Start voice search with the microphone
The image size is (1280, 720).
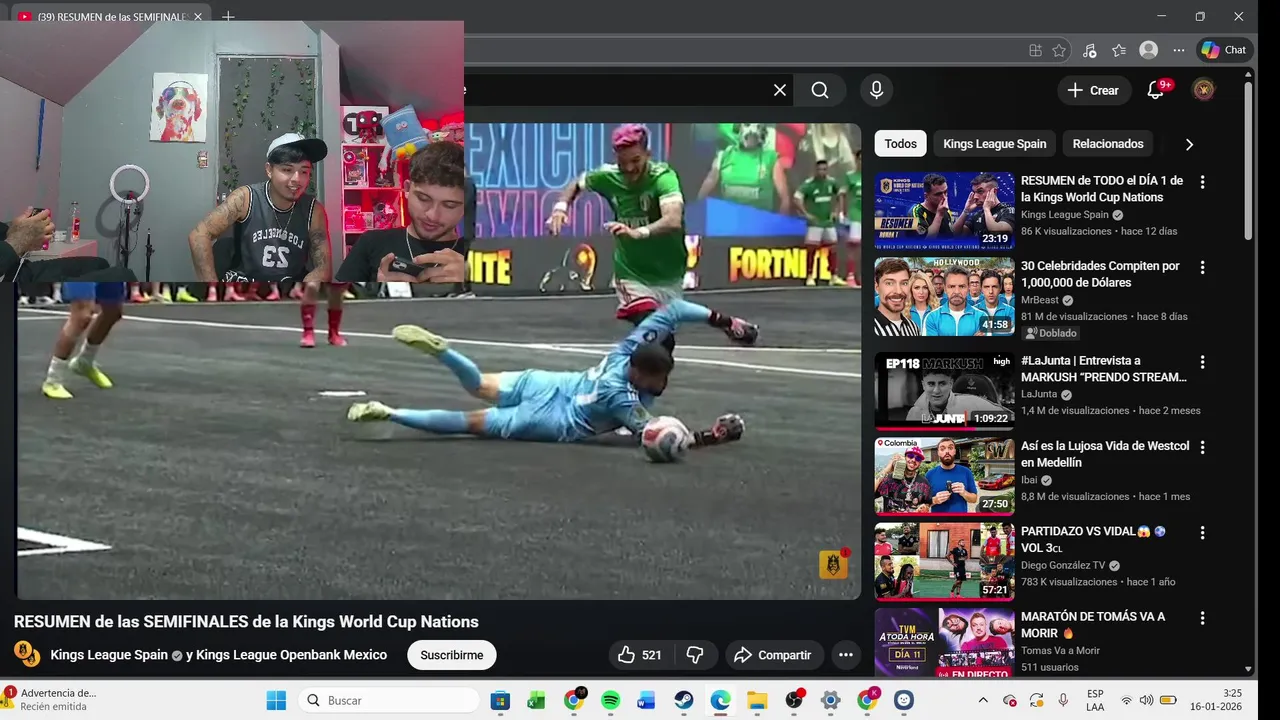coord(877,90)
